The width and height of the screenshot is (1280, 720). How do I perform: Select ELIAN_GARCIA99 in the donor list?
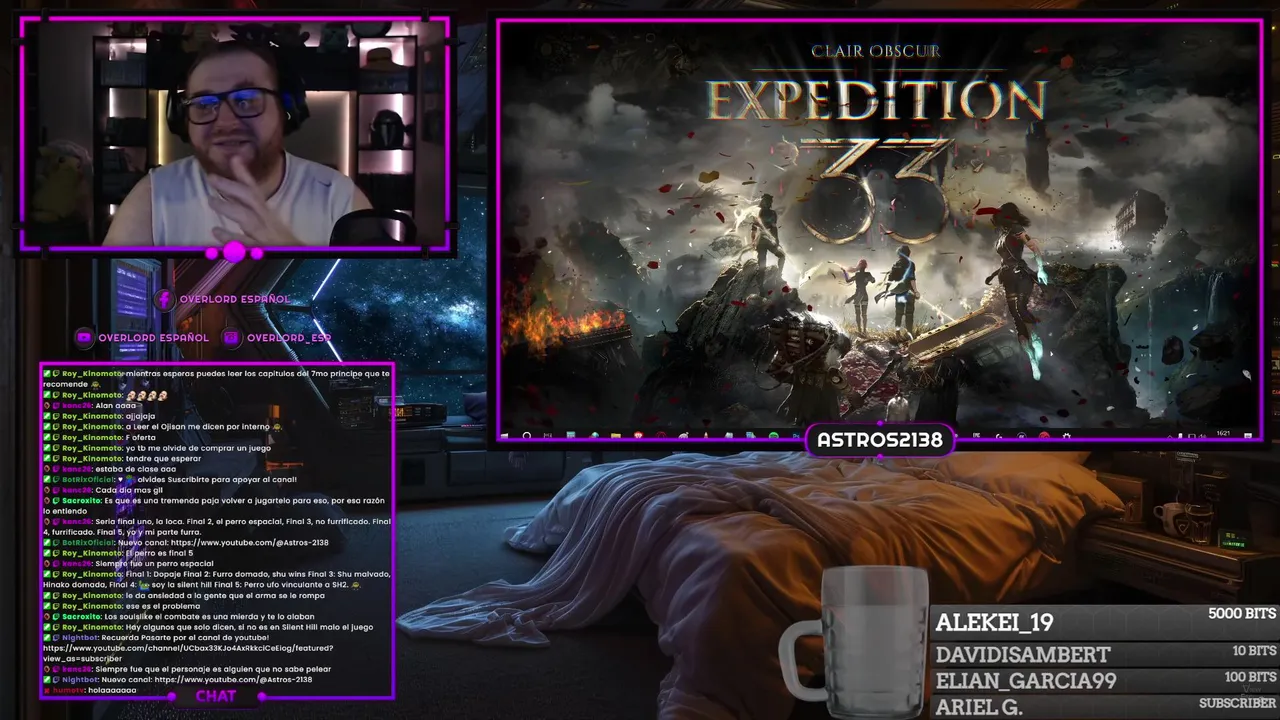pyautogui.click(x=1026, y=681)
